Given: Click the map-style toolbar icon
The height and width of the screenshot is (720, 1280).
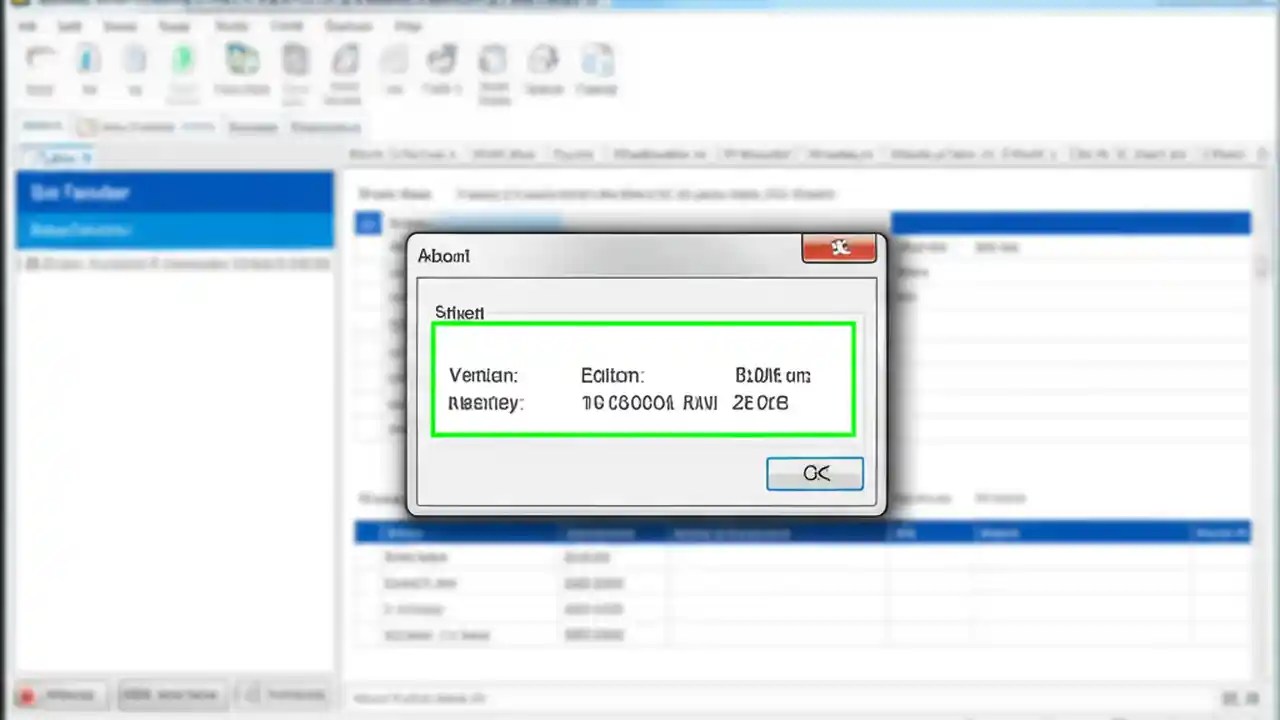Looking at the screenshot, I should [242, 58].
